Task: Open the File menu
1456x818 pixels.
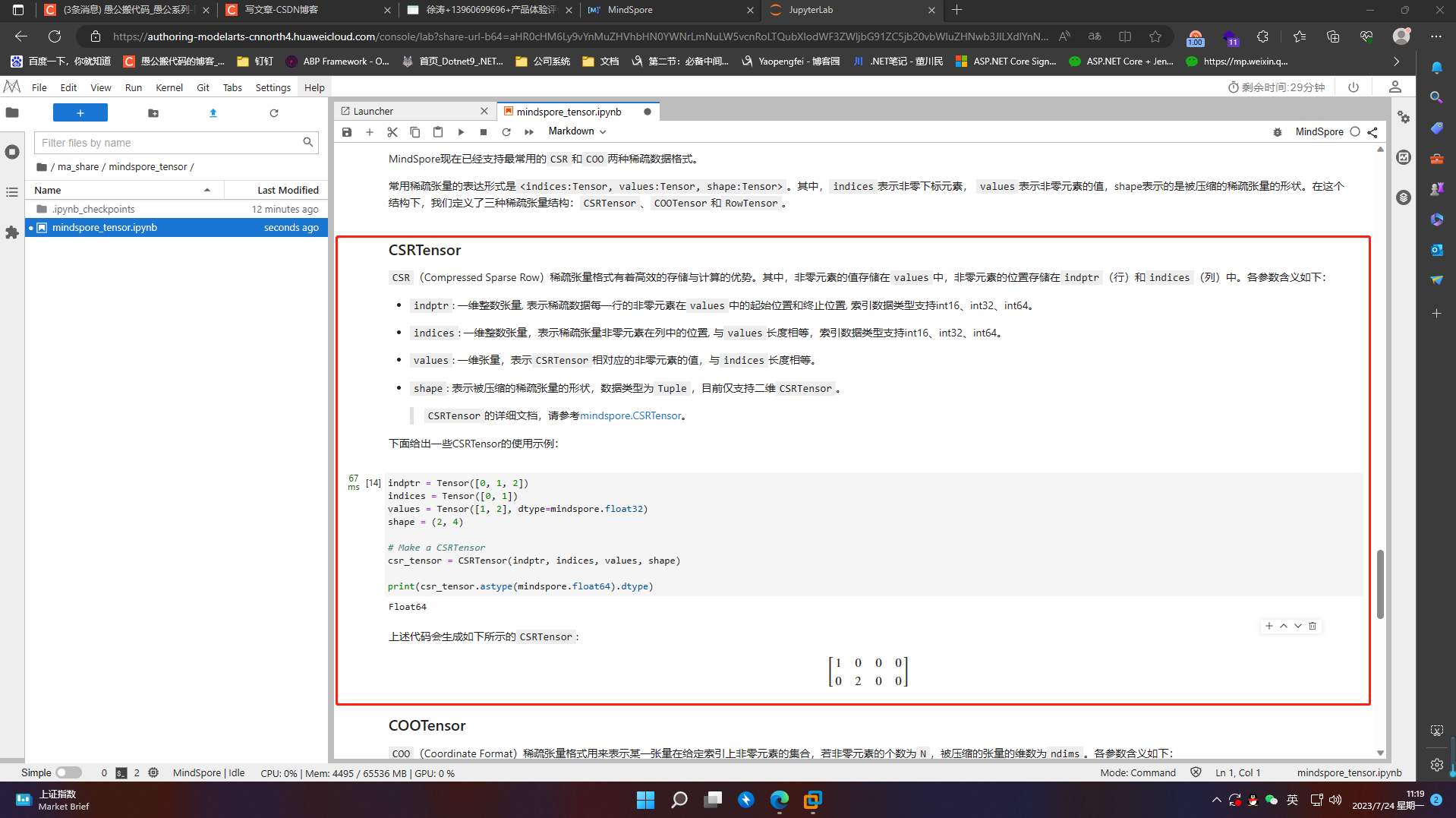Action: coord(39,87)
